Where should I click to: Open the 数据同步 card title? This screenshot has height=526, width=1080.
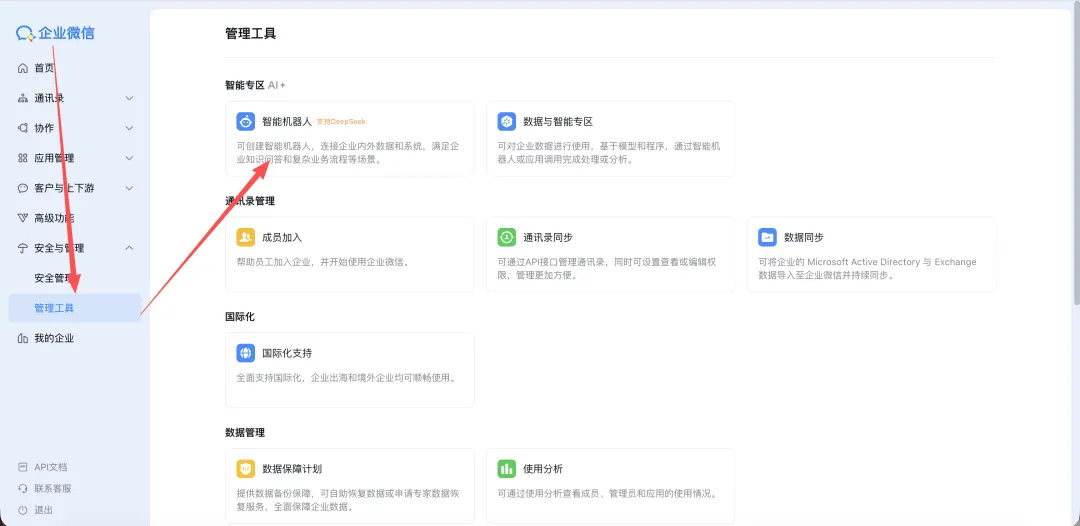pos(804,238)
